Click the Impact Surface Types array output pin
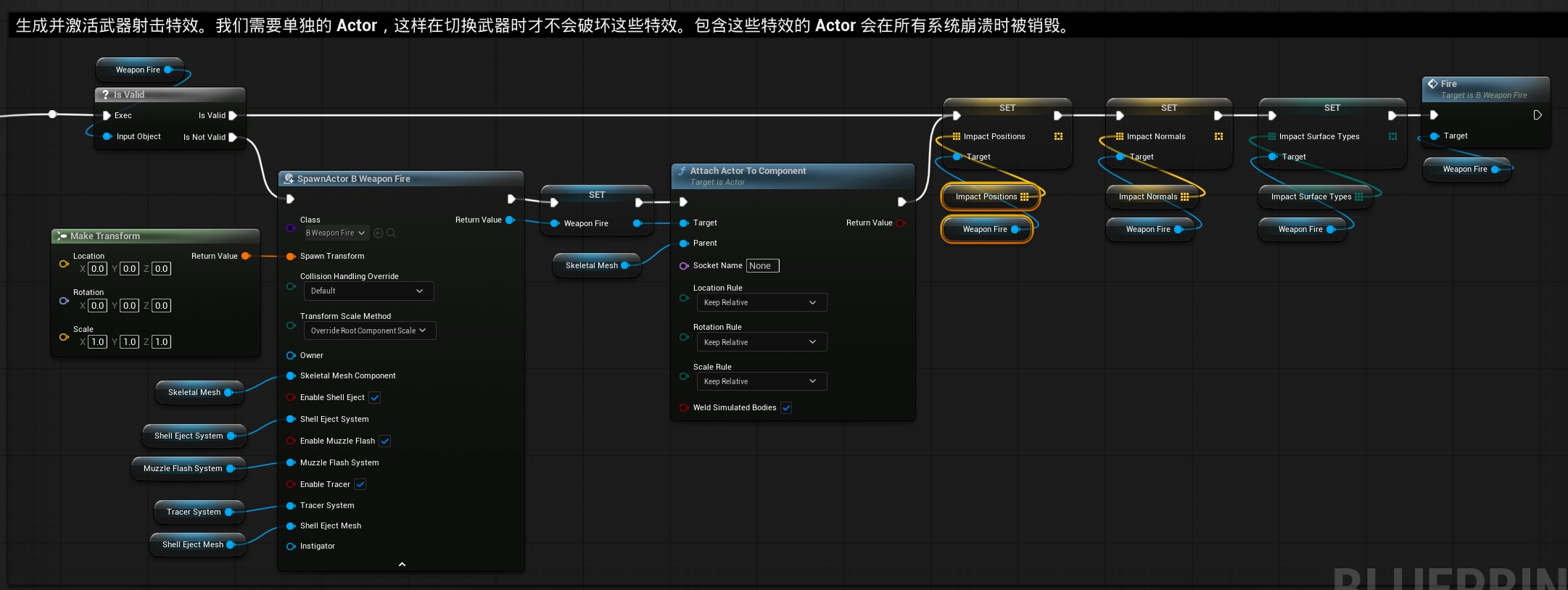Viewport: 1568px width, 590px height. [1392, 136]
